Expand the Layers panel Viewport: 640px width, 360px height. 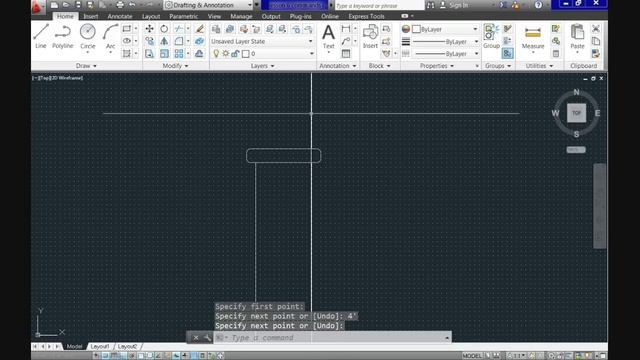tap(262, 66)
